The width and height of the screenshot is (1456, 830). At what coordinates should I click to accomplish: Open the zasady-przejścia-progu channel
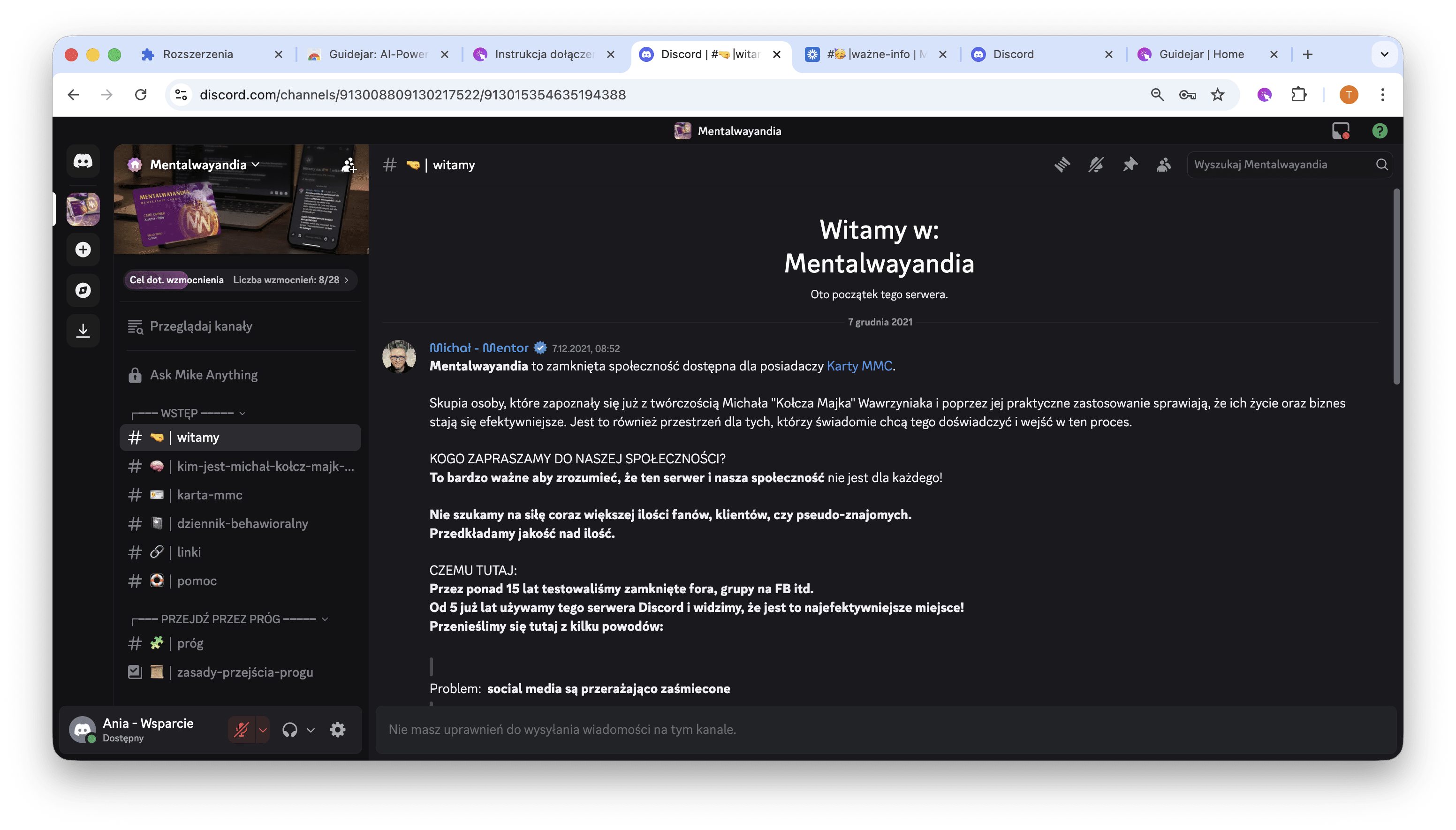click(x=240, y=672)
